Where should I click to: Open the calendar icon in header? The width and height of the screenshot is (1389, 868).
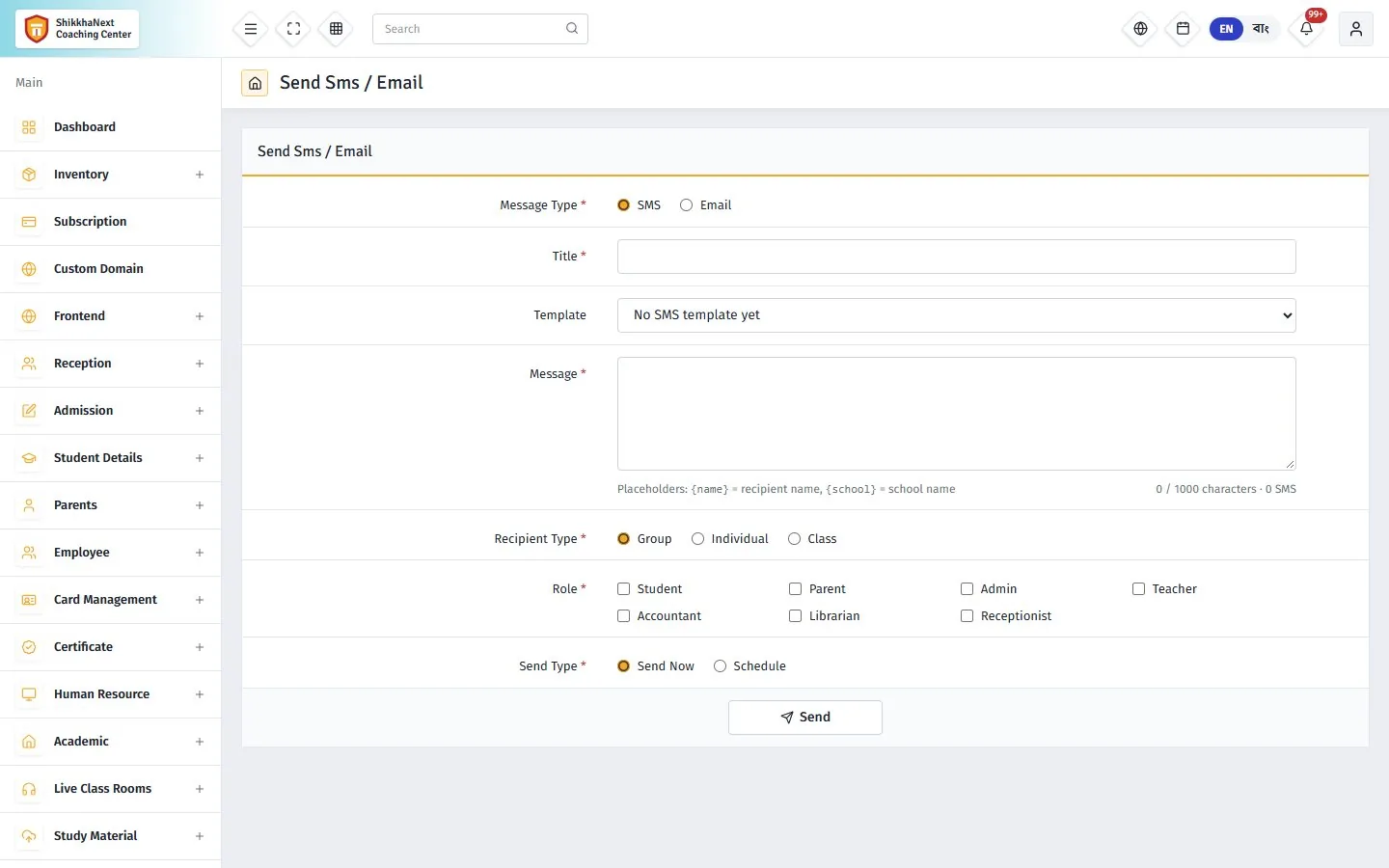tap(1183, 29)
